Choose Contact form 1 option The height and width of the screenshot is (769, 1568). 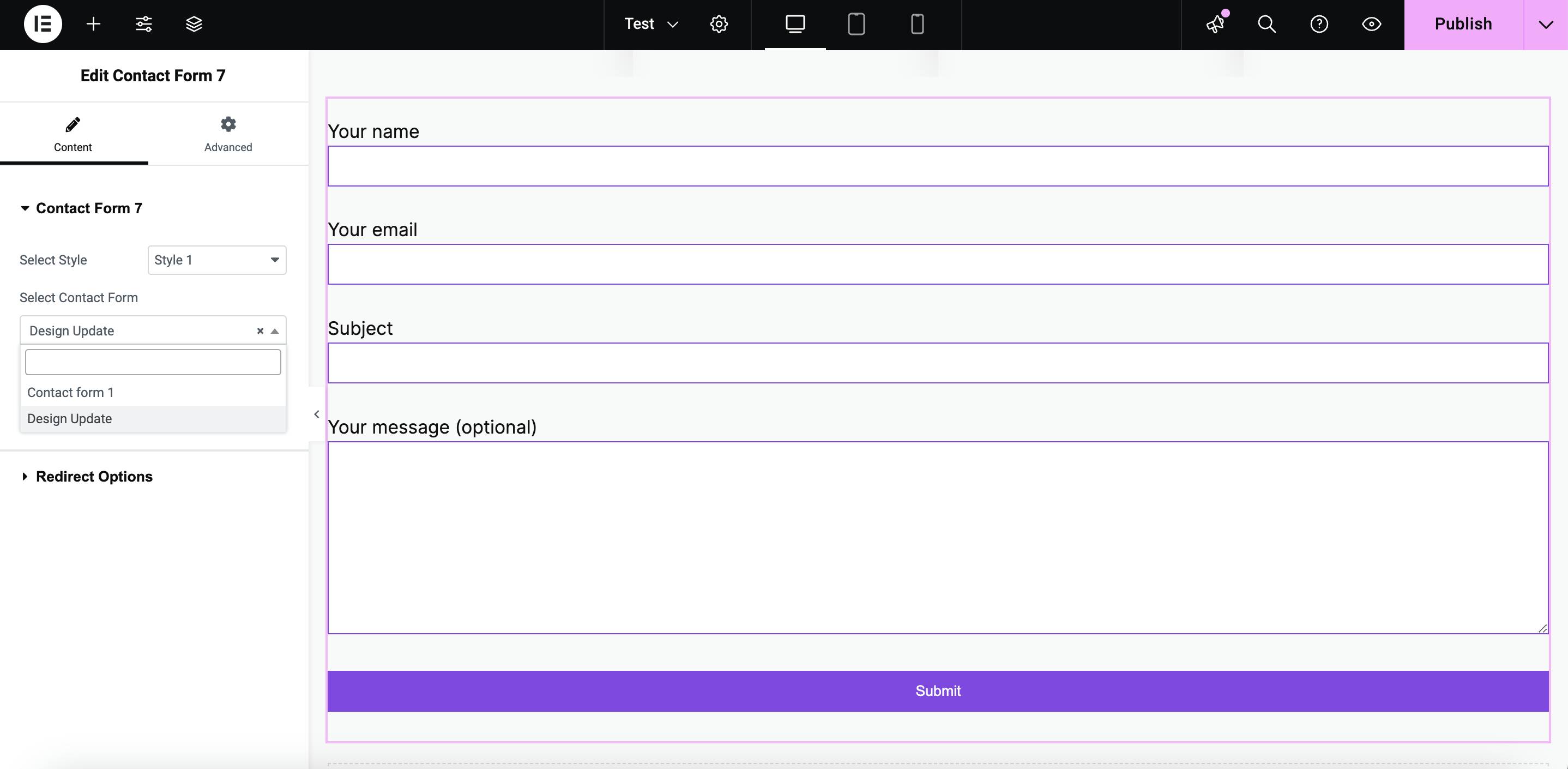pyautogui.click(x=153, y=393)
